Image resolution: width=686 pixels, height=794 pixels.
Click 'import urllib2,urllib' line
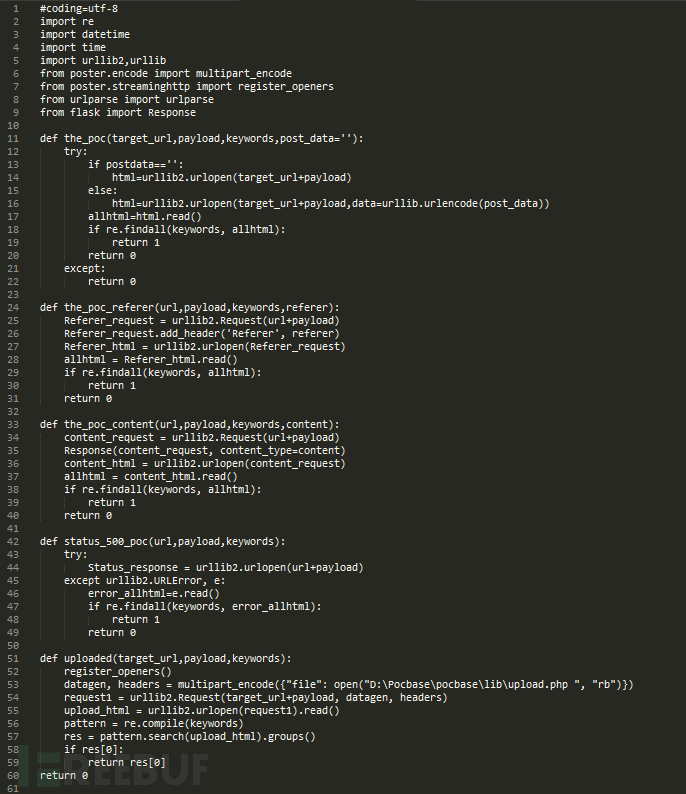pos(103,61)
